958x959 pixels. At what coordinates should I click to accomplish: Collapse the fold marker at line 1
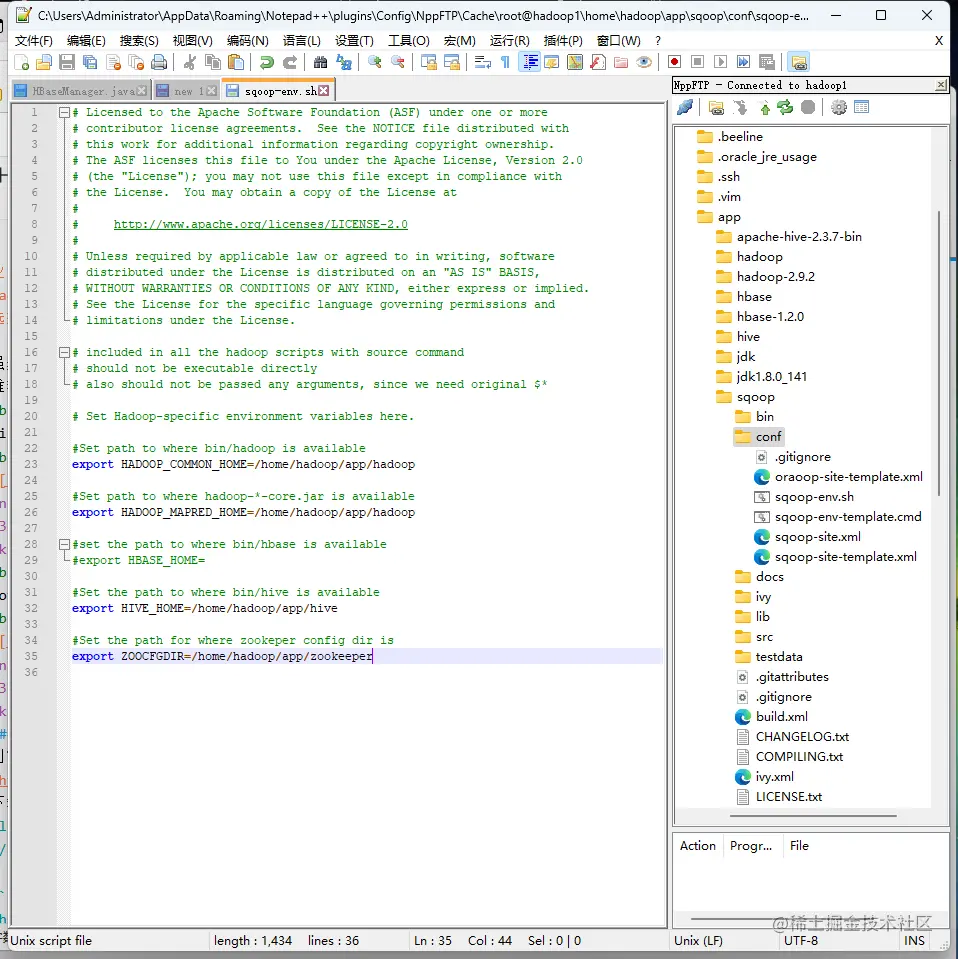pyautogui.click(x=64, y=113)
